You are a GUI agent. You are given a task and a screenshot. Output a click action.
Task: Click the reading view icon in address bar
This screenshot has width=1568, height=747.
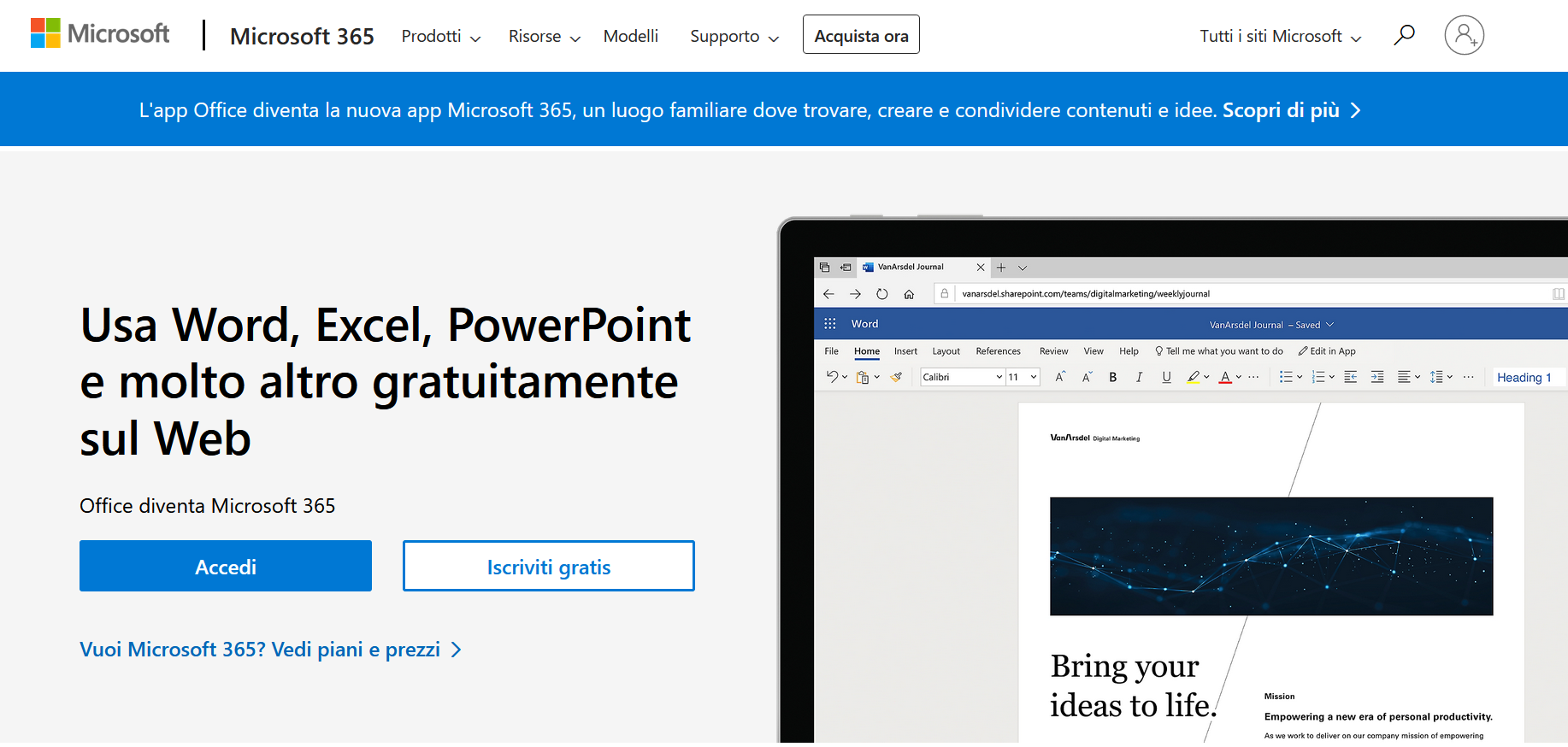1559,294
